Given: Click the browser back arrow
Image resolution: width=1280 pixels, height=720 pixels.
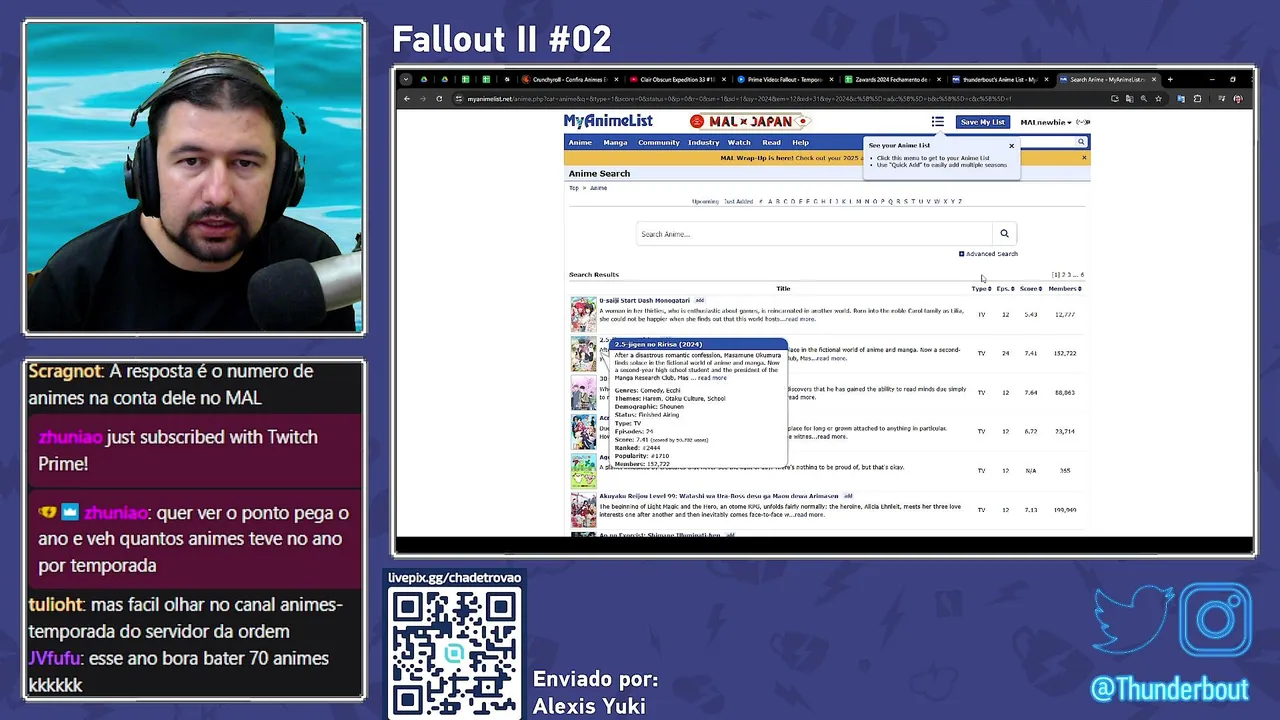Looking at the screenshot, I should click(407, 99).
